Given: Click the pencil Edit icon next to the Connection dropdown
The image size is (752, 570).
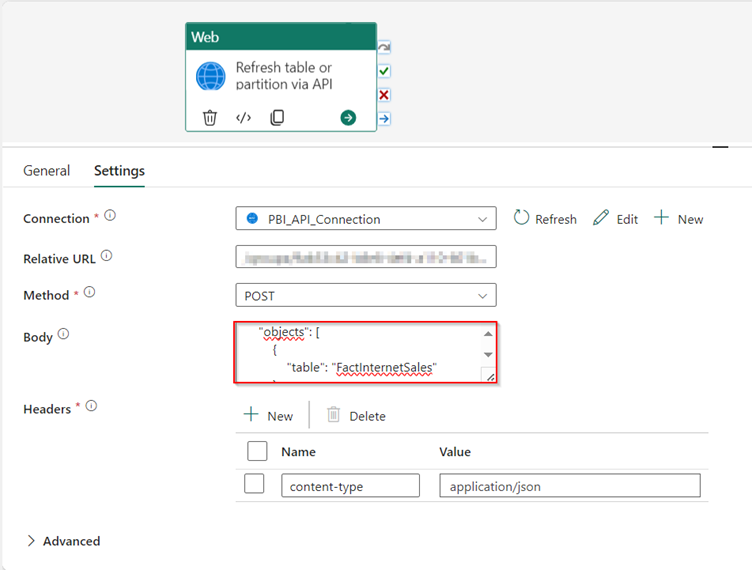Looking at the screenshot, I should [x=600, y=218].
